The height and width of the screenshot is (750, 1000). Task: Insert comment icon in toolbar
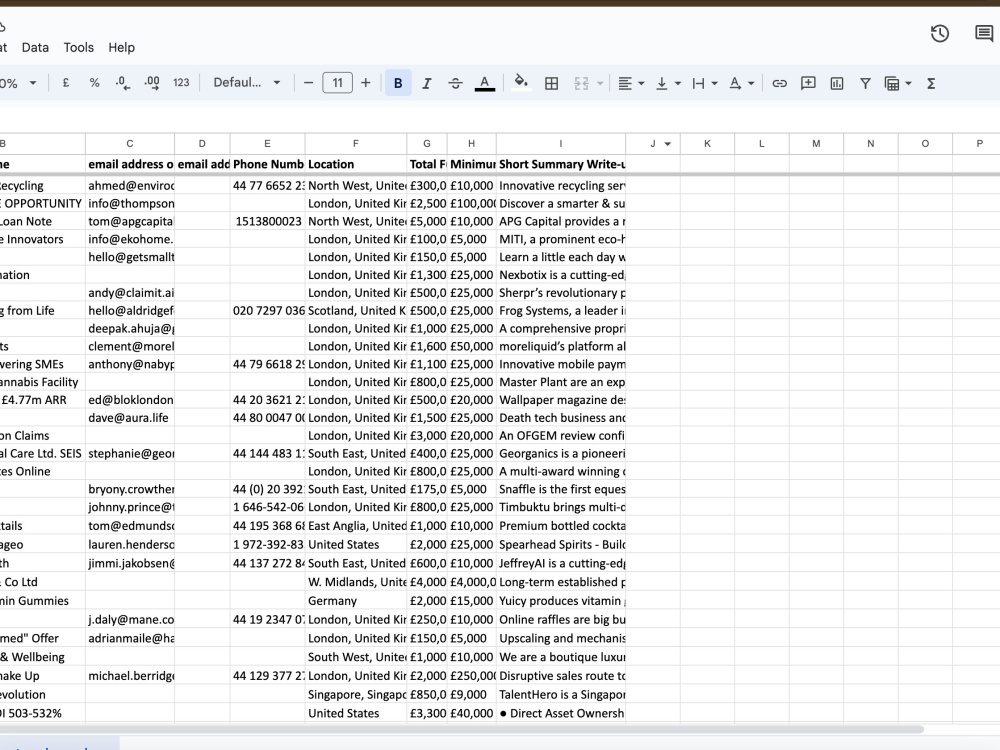pyautogui.click(x=808, y=83)
